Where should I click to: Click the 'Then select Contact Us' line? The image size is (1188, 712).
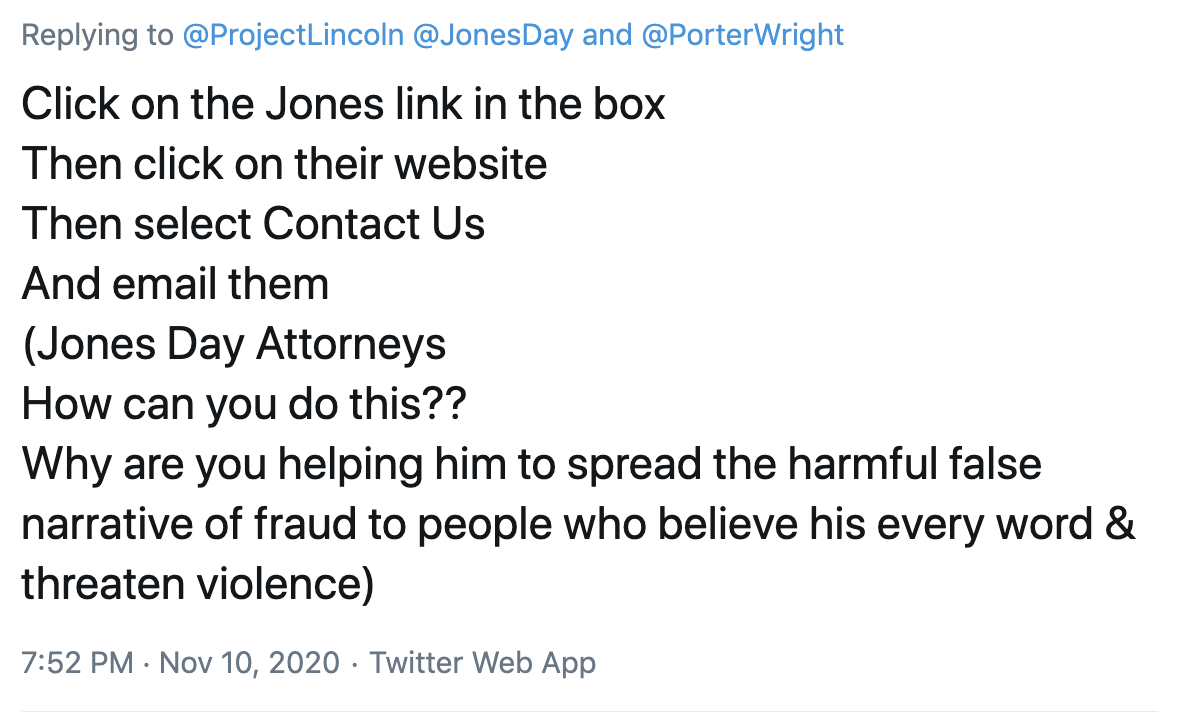[253, 224]
